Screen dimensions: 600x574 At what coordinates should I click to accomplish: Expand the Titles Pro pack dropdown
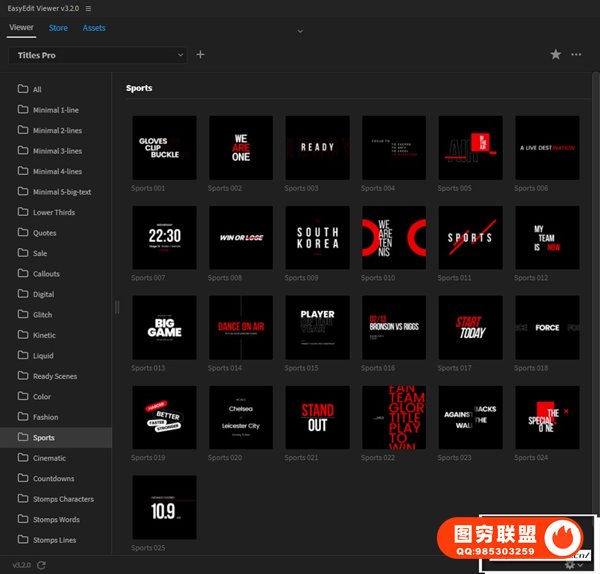click(x=180, y=55)
